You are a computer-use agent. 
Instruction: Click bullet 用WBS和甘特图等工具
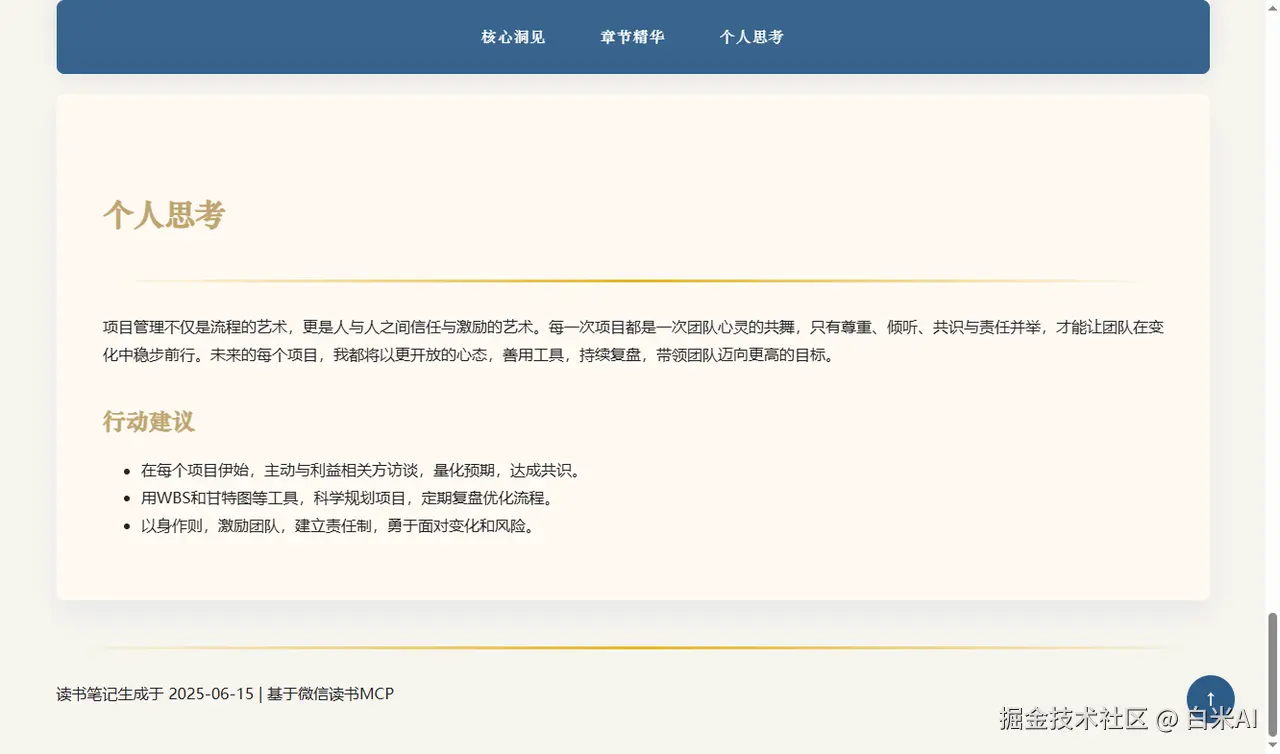point(347,498)
